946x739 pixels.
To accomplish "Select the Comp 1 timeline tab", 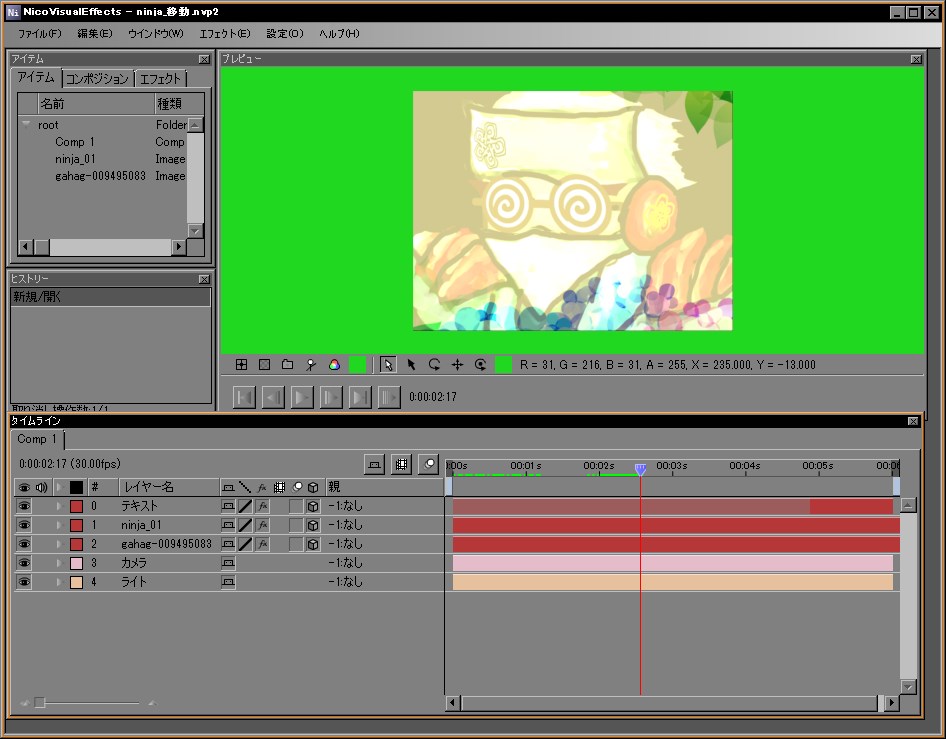I will tap(37, 439).
